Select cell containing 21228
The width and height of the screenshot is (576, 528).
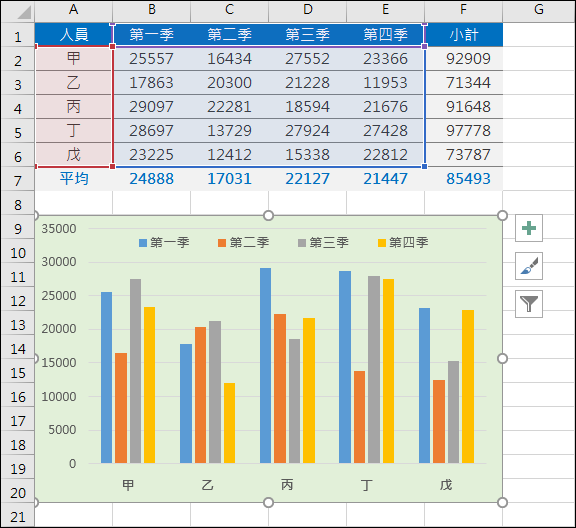tap(307, 83)
